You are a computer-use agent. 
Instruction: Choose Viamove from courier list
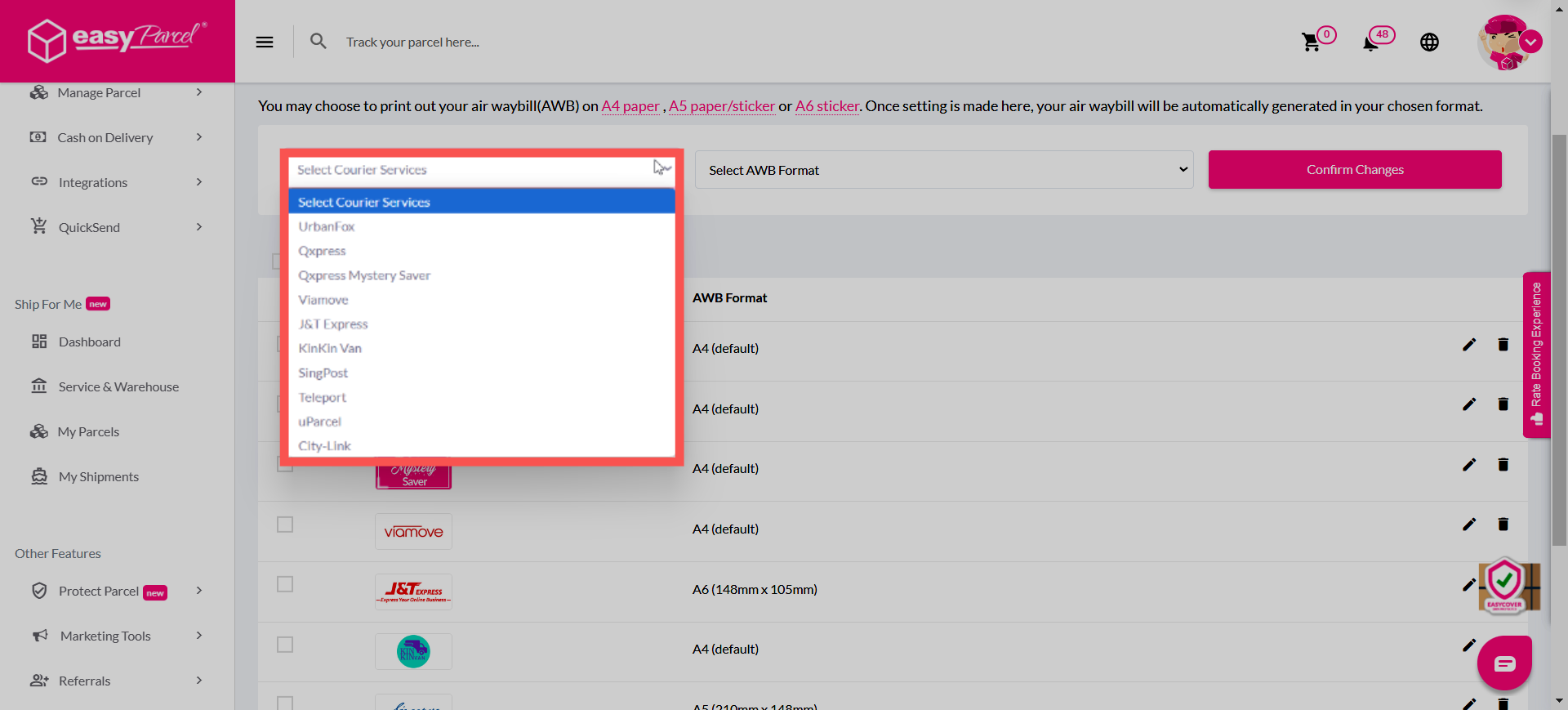(482, 300)
